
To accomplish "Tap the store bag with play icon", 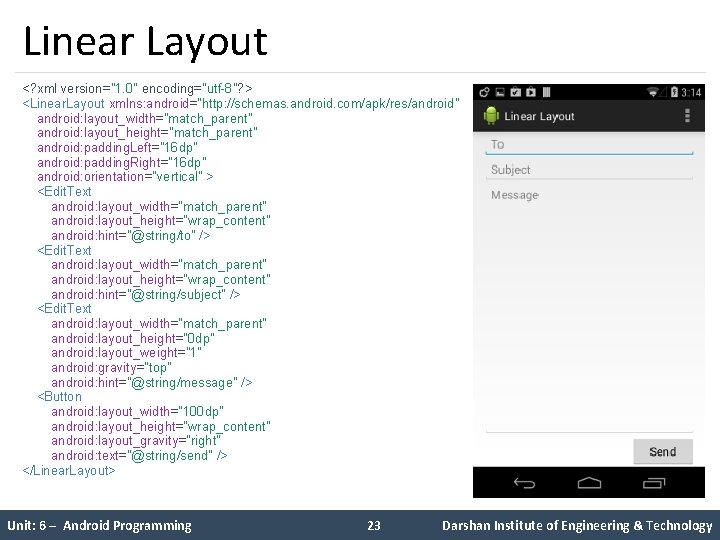I will [531, 92].
